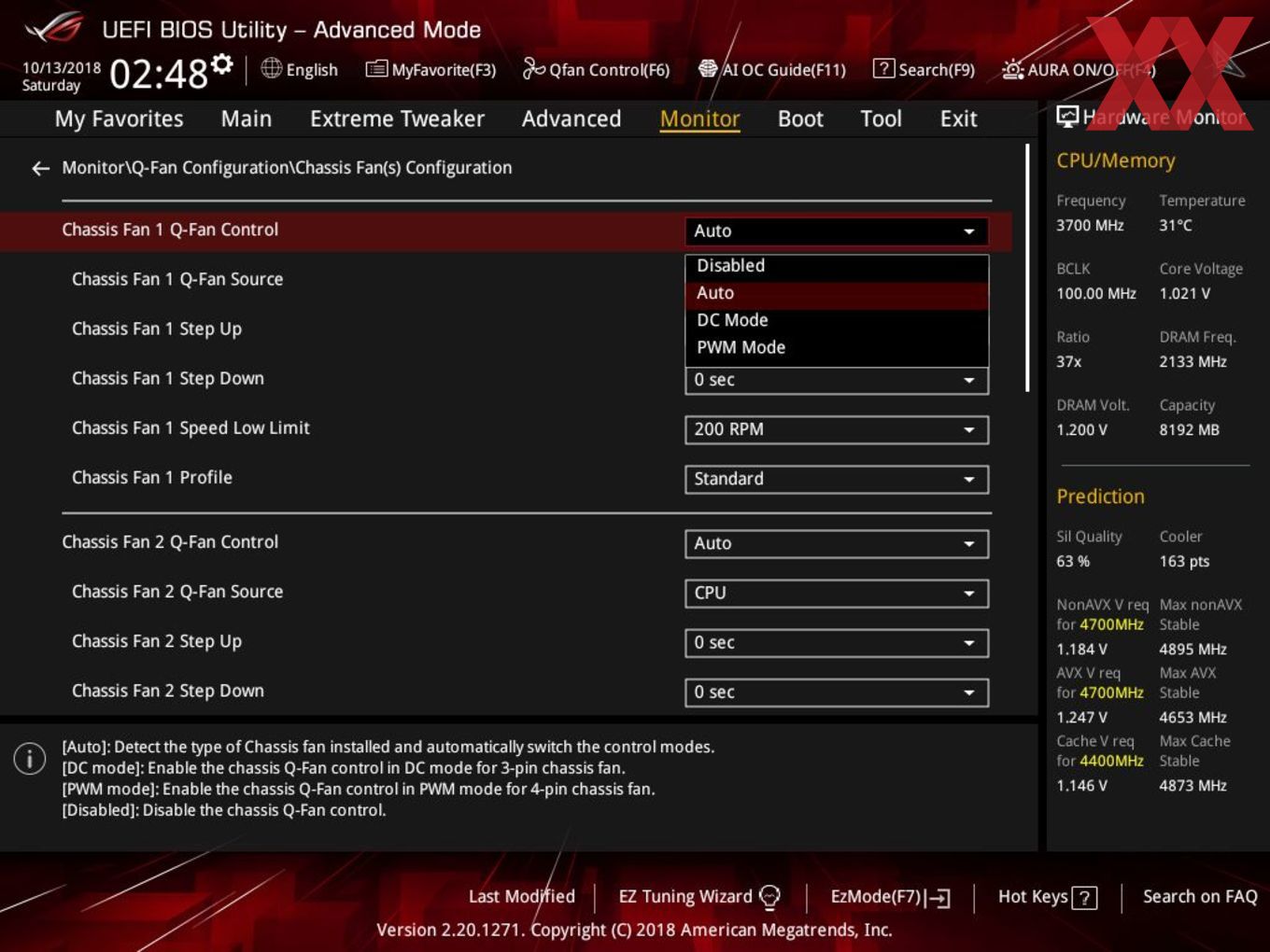Screen dimensions: 1270x952
Task: Click 1.021 V core voltage value
Action: (1185, 293)
